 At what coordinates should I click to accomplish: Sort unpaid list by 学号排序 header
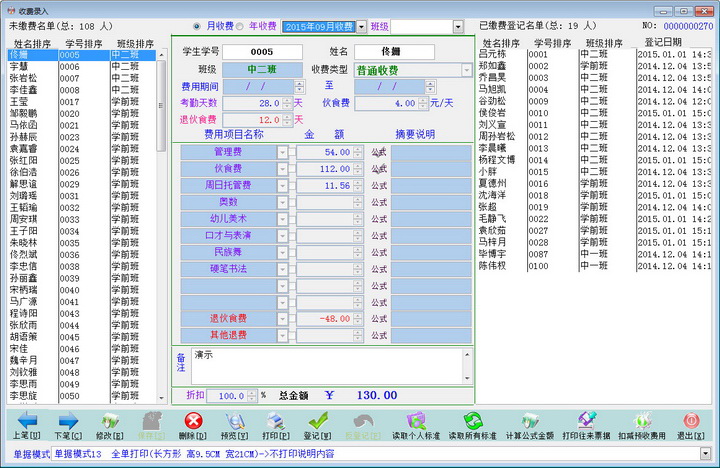click(84, 44)
